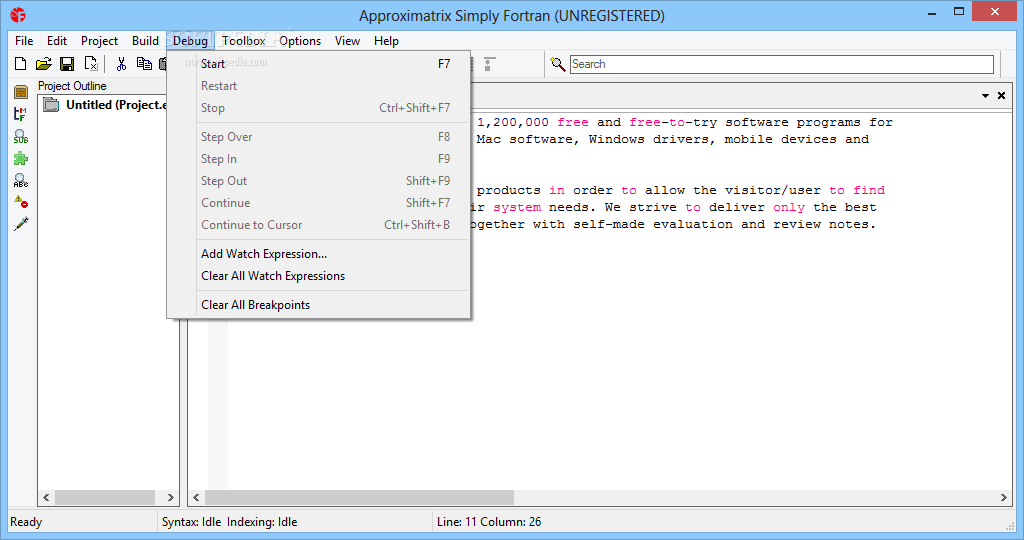Click the word 'system' in the editor
The width and height of the screenshot is (1024, 540).
(517, 207)
